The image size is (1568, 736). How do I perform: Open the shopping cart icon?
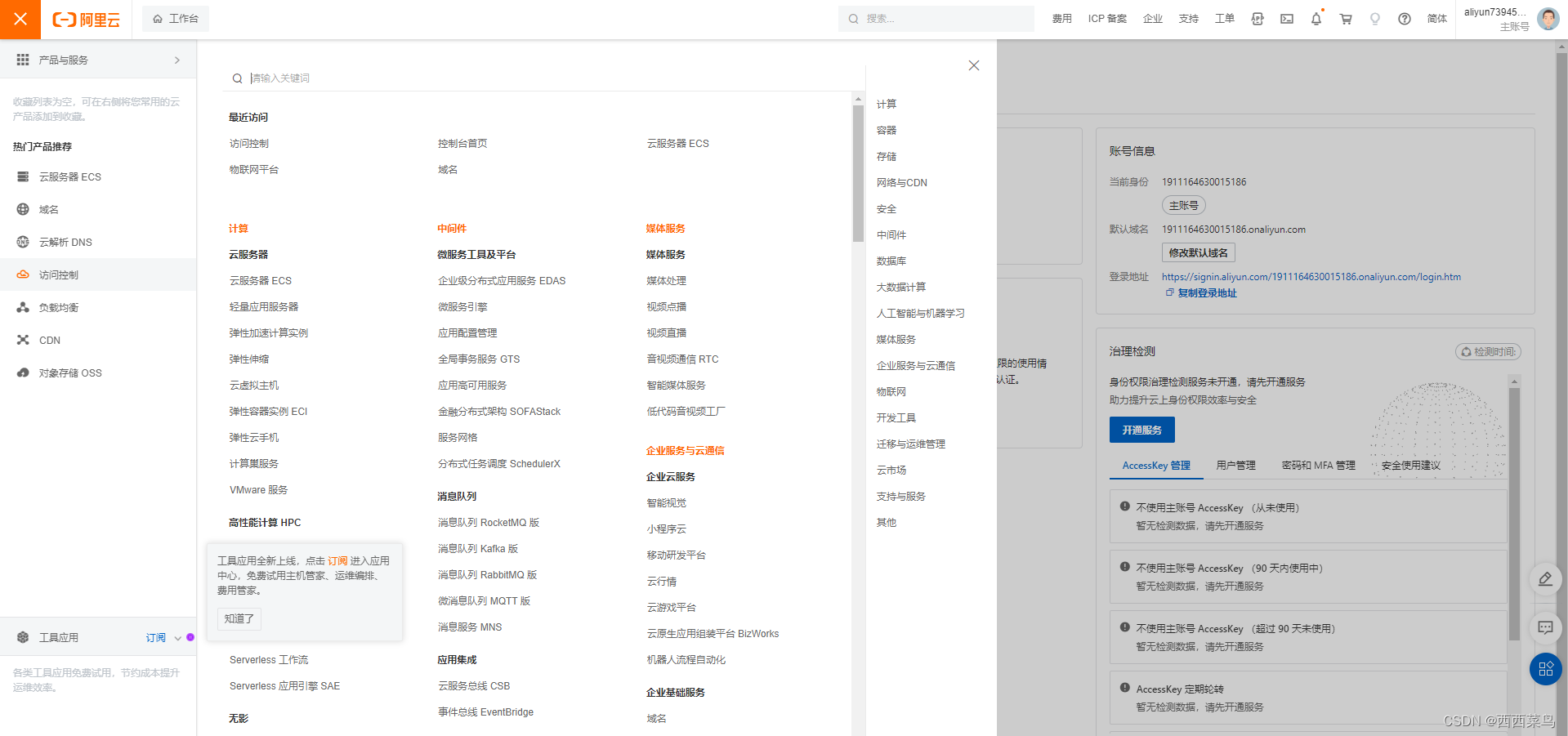(x=1346, y=19)
